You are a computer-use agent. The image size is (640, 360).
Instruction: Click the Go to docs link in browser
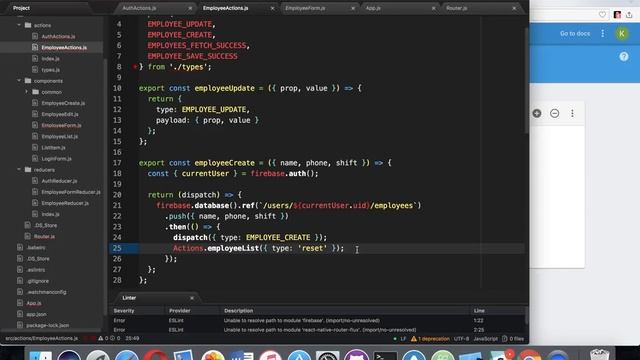pyautogui.click(x=575, y=33)
